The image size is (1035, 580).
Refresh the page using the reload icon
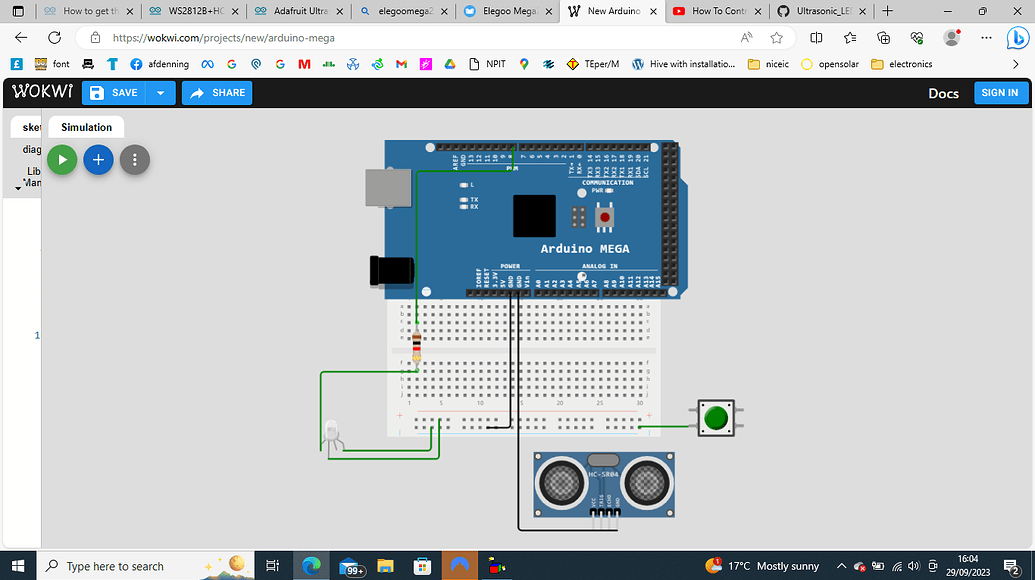coord(53,36)
